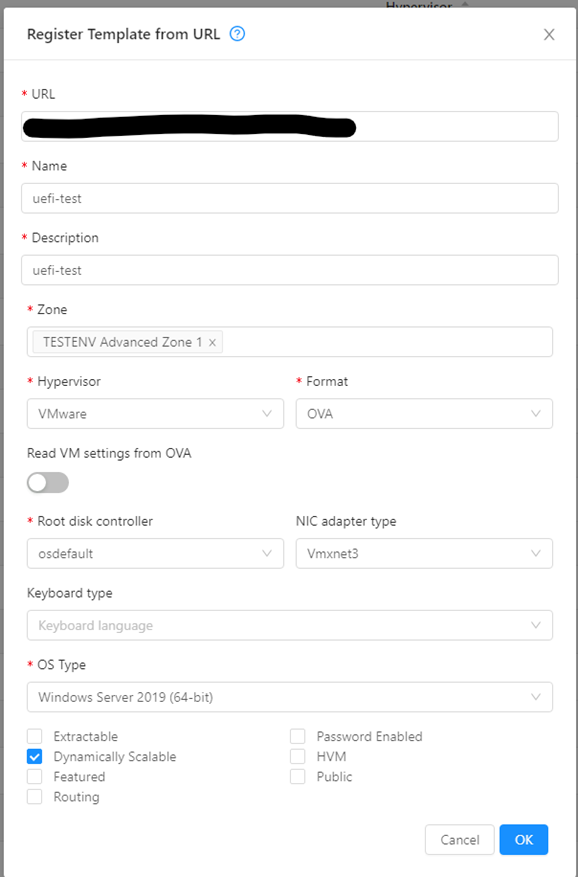Open the help icon beside Register Template title
The width and height of the screenshot is (578, 877).
tap(237, 34)
